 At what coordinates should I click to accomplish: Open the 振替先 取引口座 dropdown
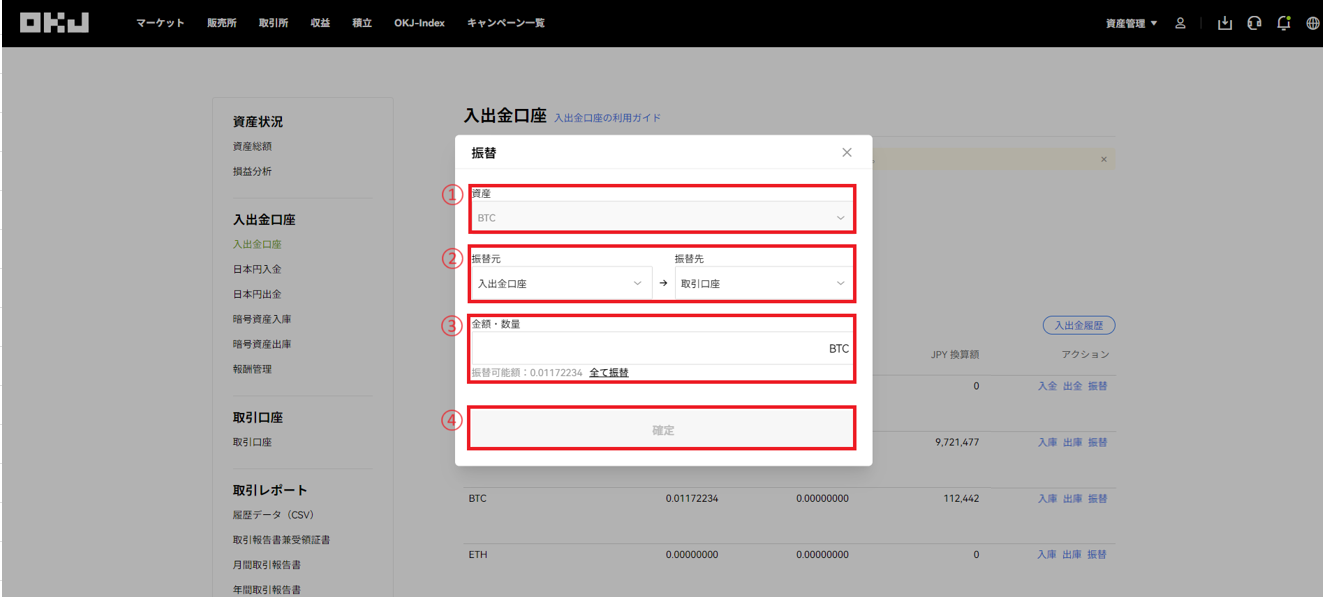(x=765, y=283)
